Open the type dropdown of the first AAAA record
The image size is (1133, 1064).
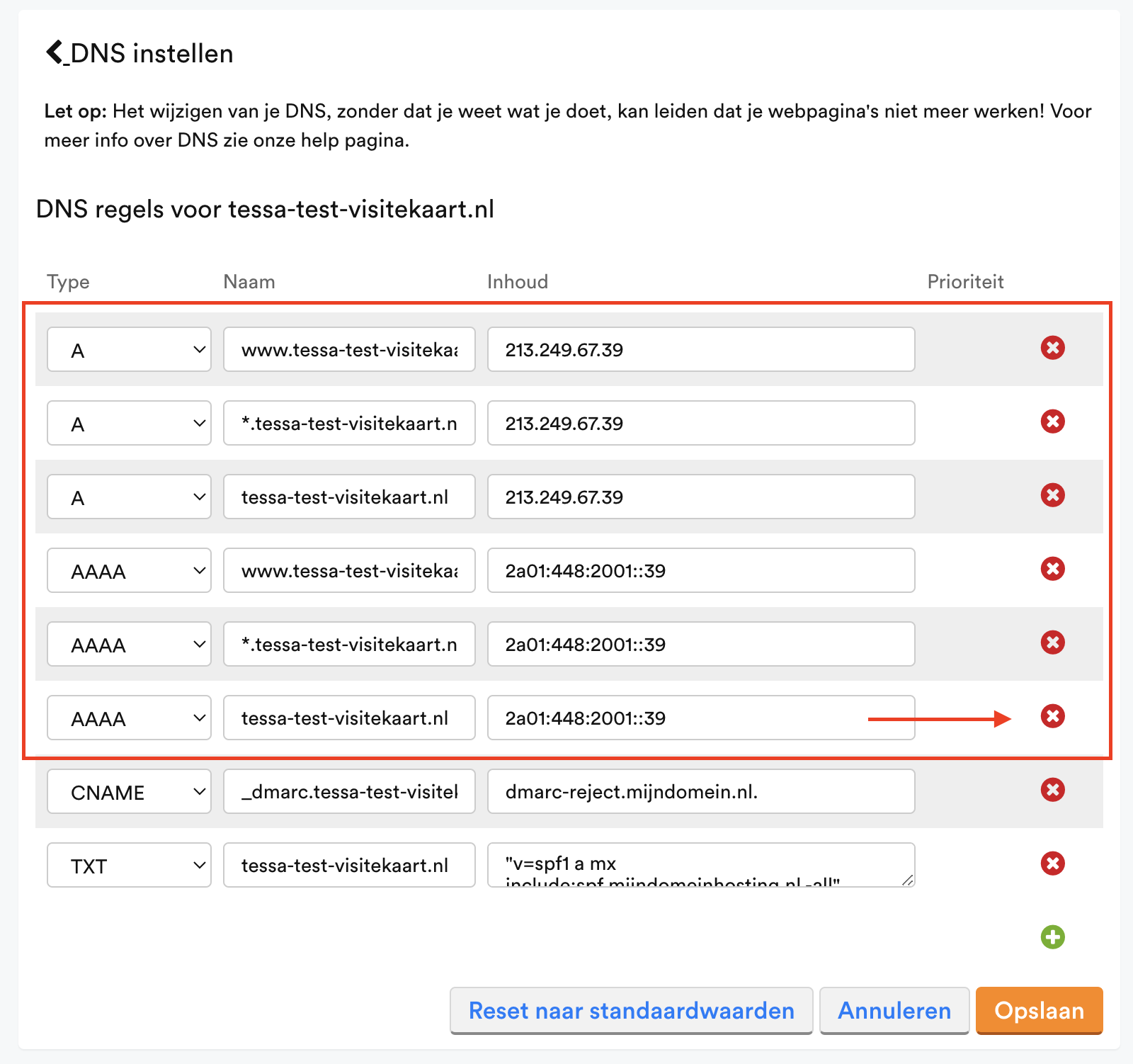point(129,570)
